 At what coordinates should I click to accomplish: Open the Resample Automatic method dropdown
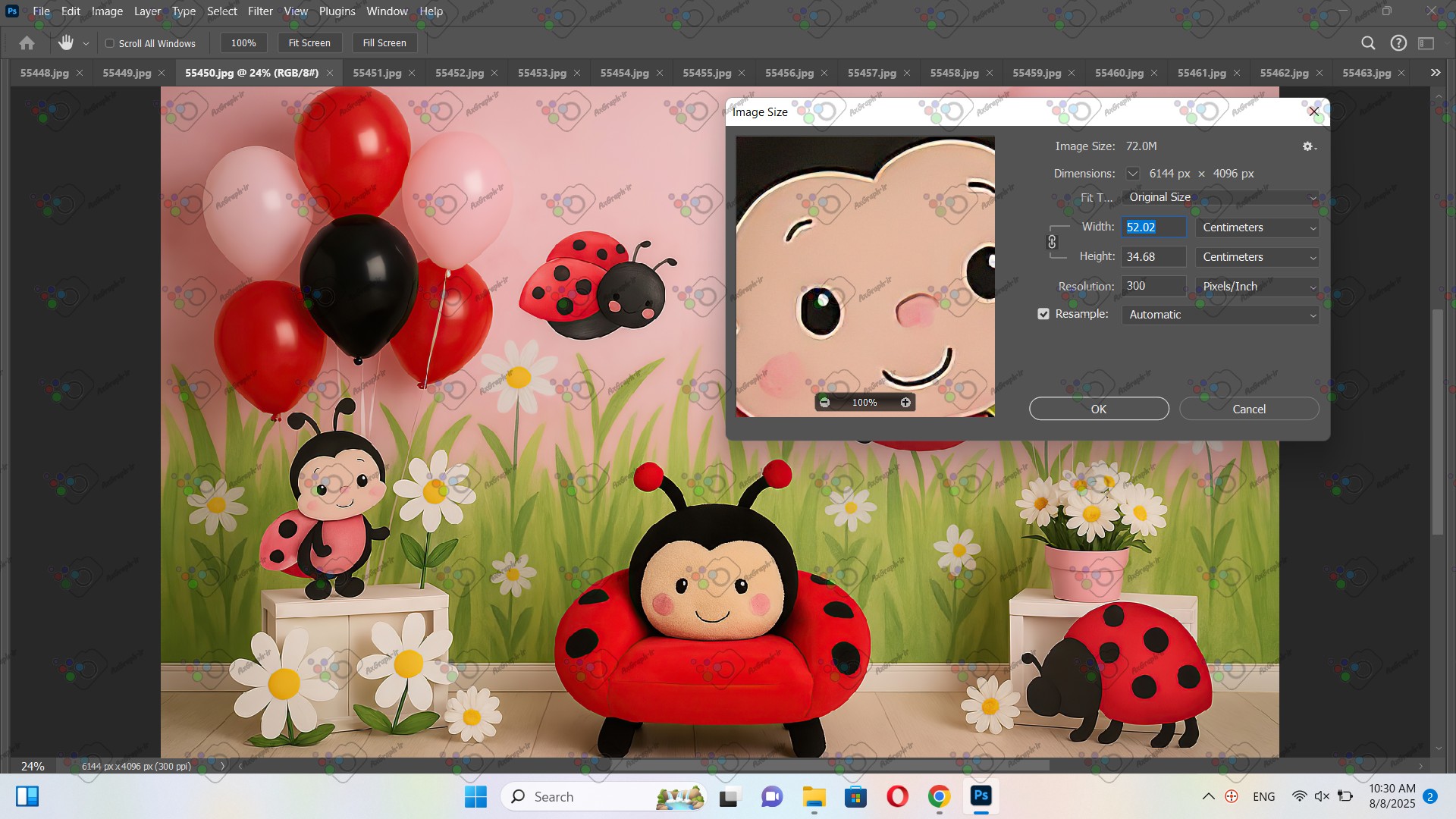(1219, 315)
